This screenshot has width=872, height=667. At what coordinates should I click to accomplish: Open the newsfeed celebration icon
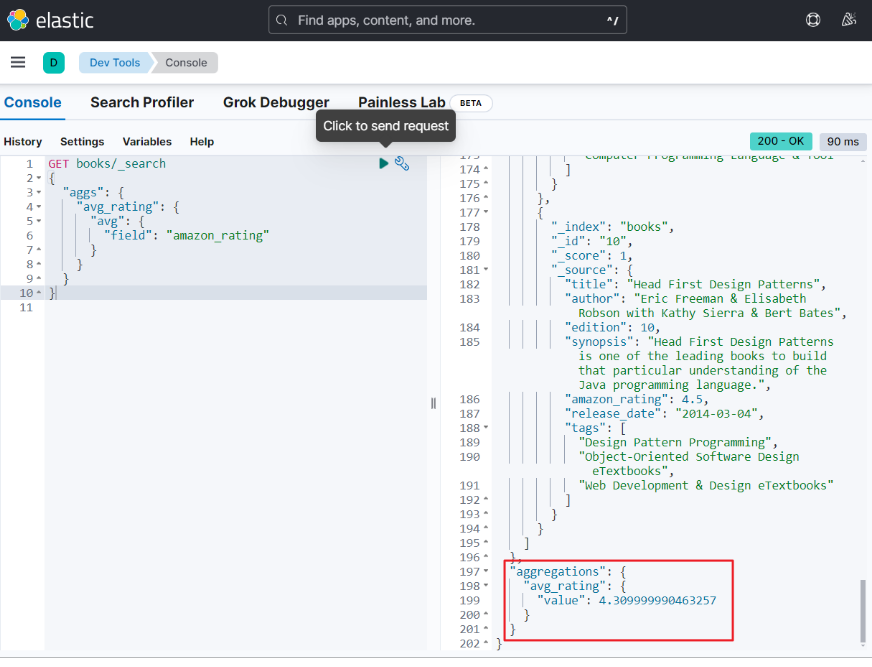[848, 20]
